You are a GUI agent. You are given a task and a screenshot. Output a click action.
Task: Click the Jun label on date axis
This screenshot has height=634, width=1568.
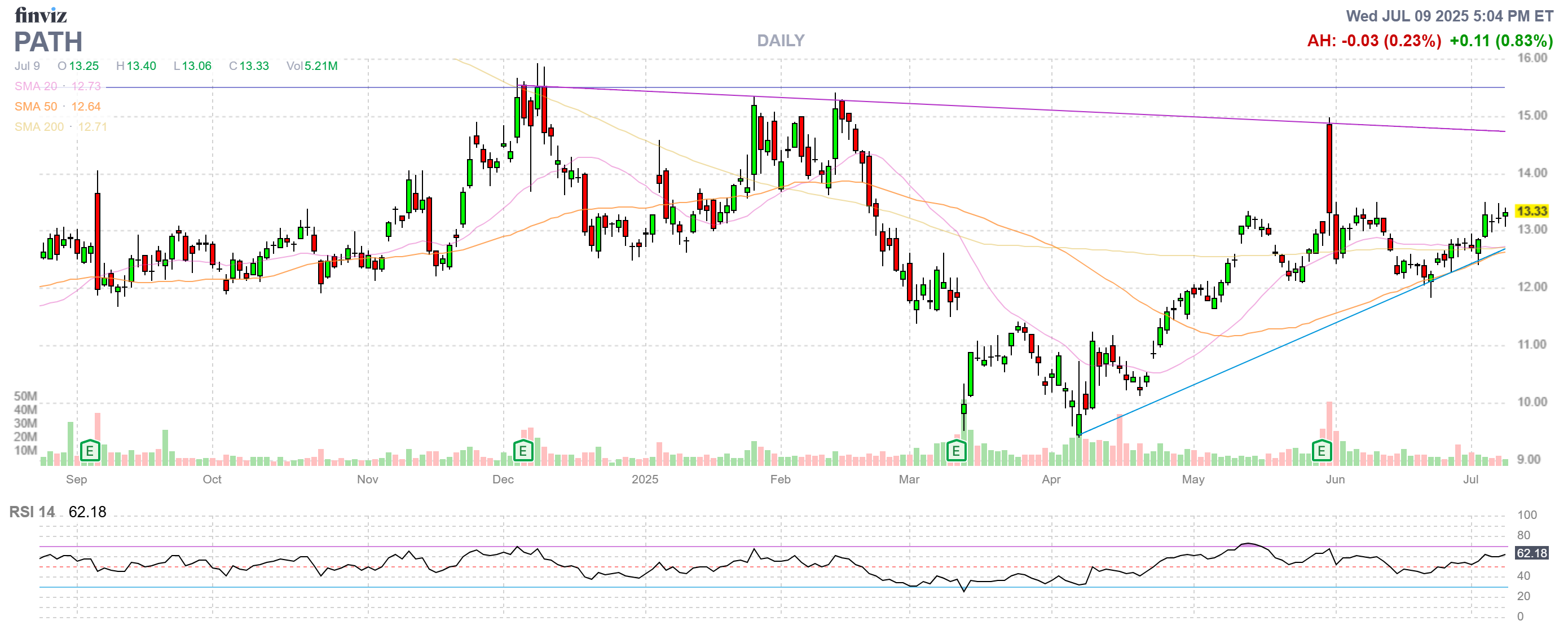click(1335, 479)
